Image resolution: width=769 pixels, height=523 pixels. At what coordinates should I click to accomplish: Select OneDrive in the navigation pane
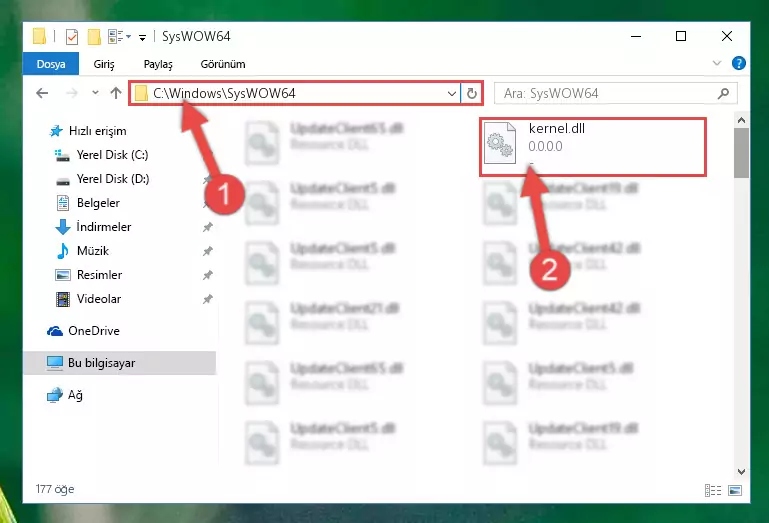94,331
